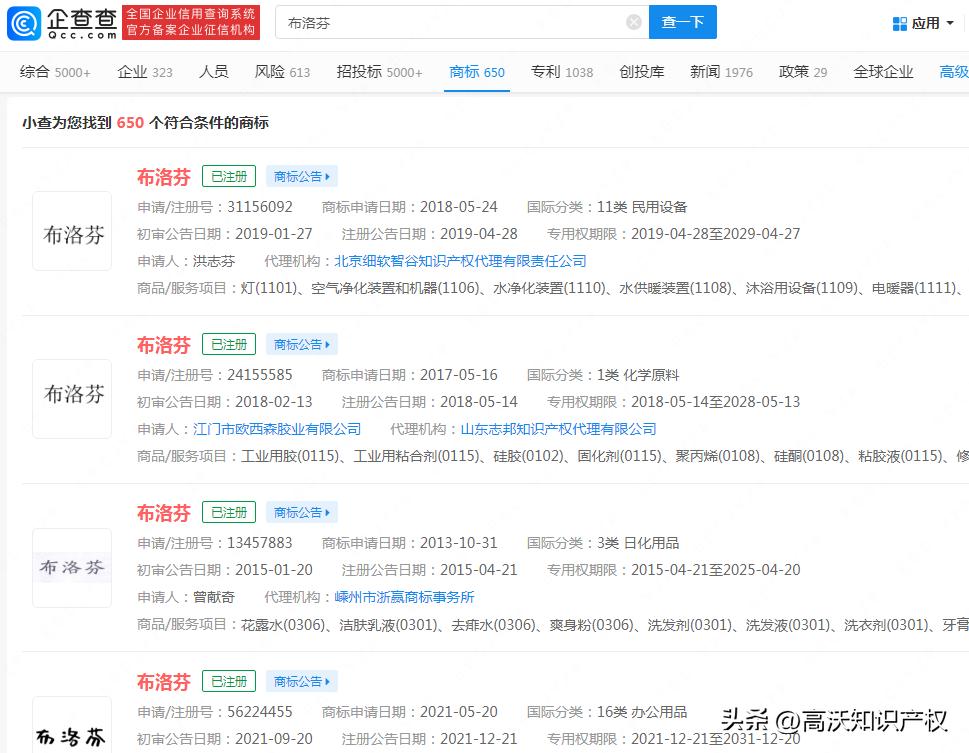Click the 已注册 badge on second result

[x=229, y=345]
